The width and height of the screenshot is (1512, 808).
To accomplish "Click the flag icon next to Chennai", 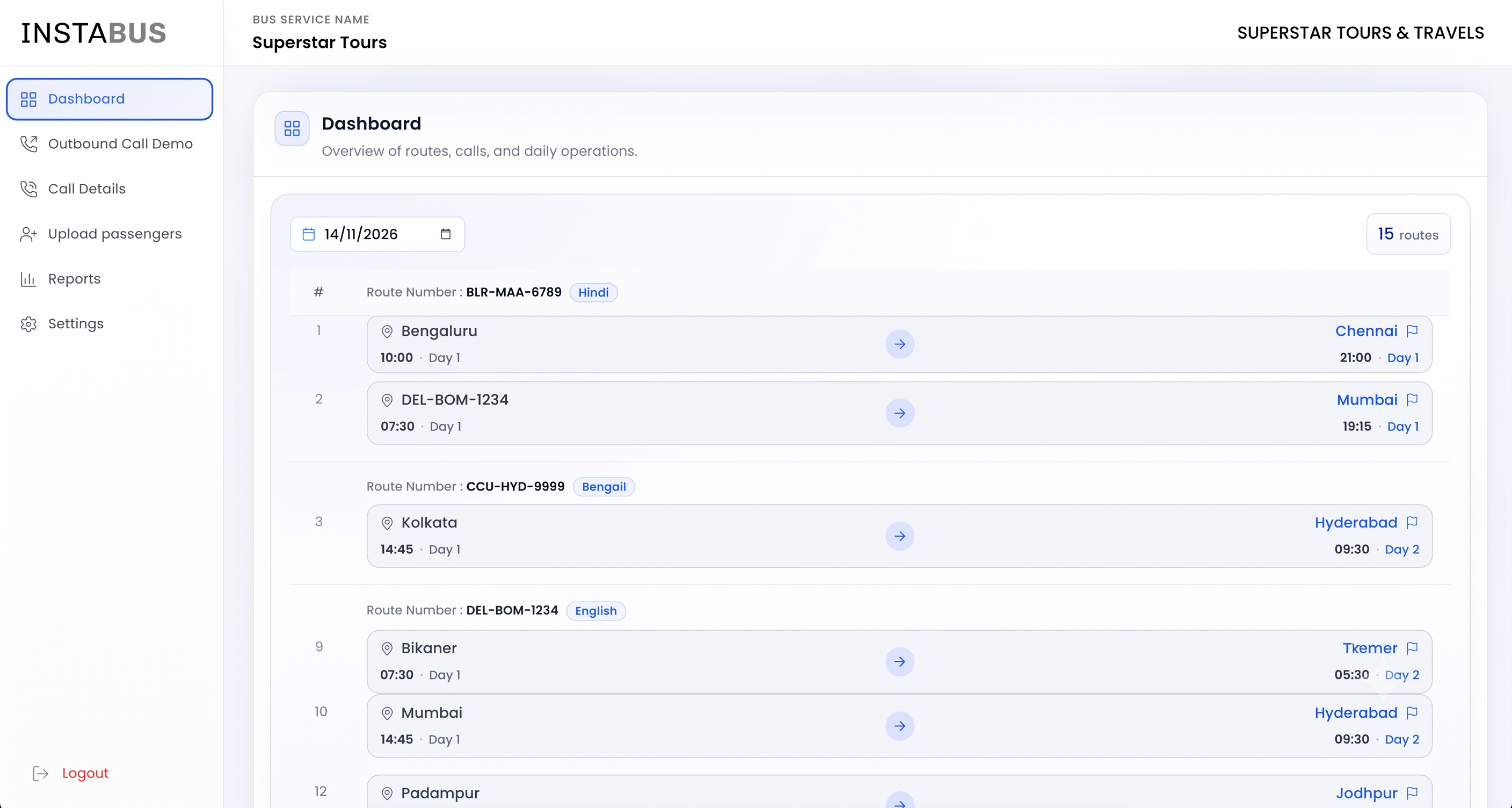I will [x=1412, y=330].
